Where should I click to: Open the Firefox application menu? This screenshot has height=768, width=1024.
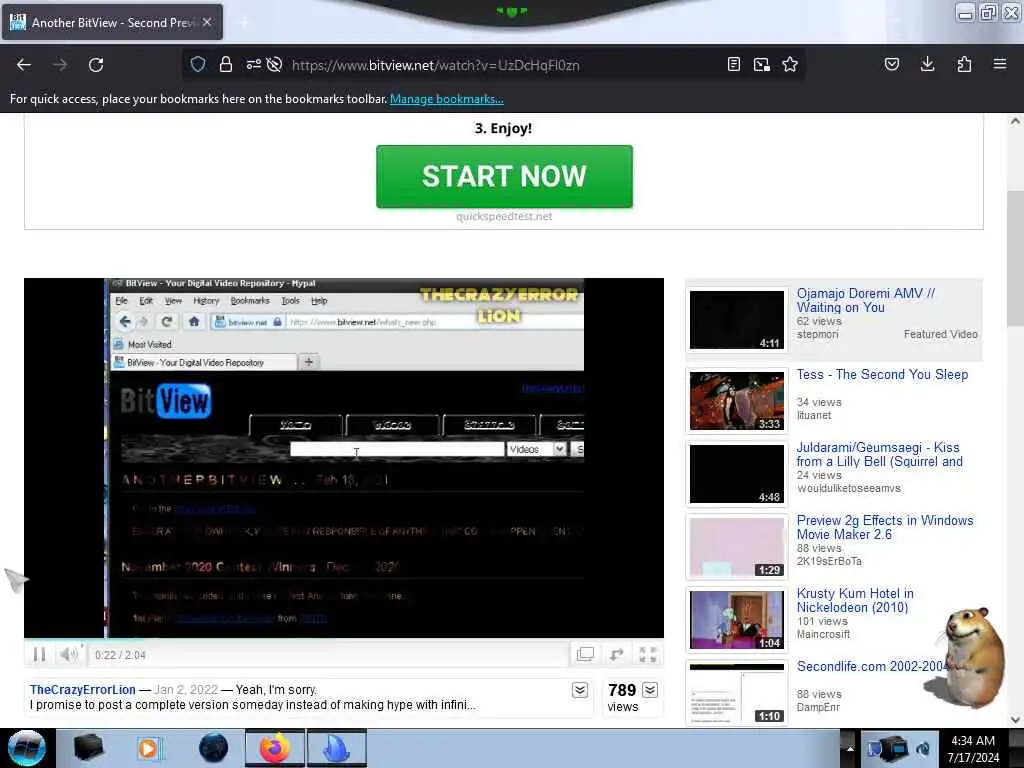tap(1000, 64)
